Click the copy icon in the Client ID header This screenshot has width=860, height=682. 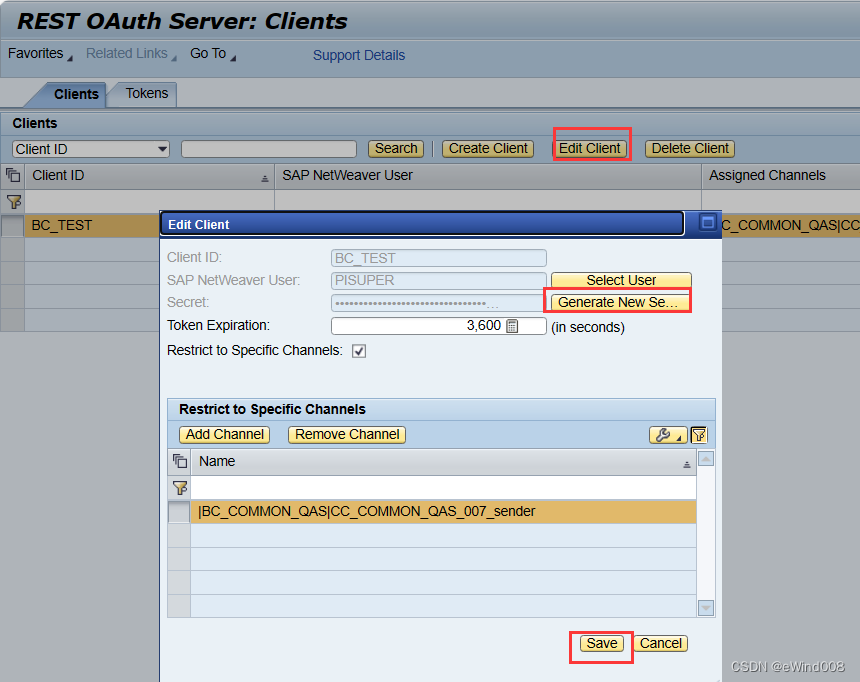(14, 174)
